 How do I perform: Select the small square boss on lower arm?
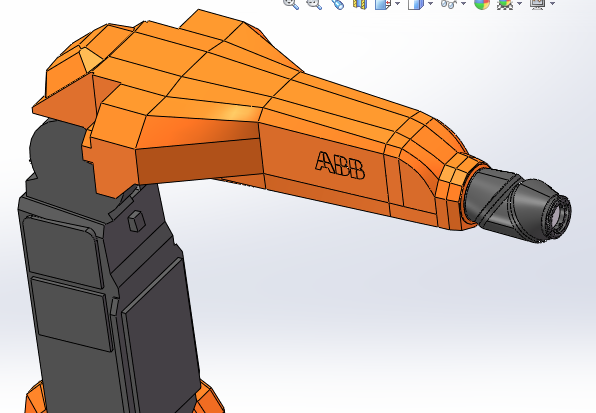(136, 221)
